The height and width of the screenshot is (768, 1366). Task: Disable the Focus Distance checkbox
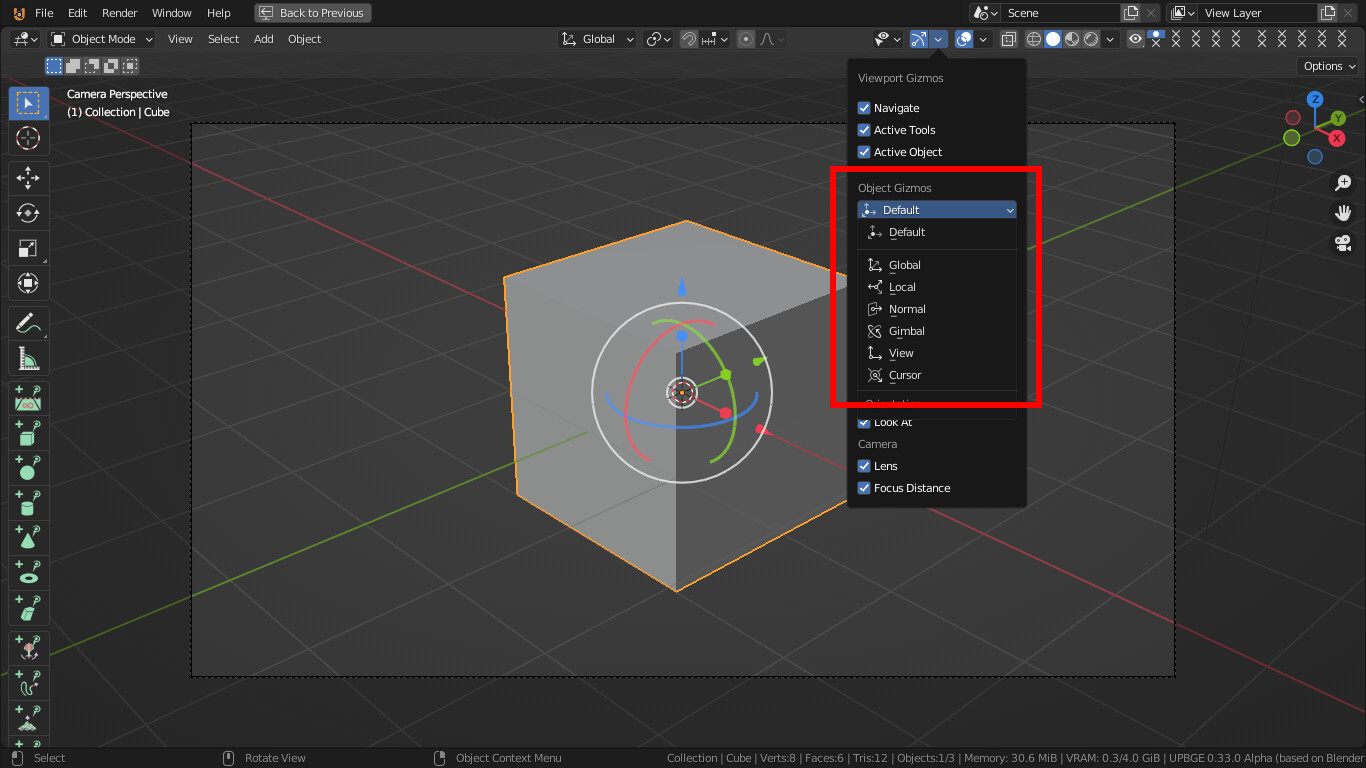[x=864, y=488]
